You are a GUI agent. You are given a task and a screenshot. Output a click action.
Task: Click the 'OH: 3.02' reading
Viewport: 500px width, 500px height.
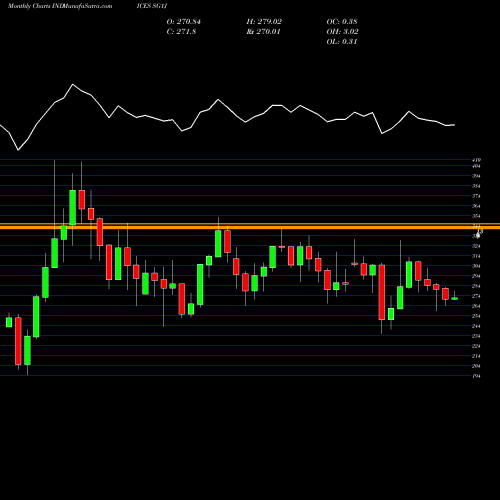point(342,32)
